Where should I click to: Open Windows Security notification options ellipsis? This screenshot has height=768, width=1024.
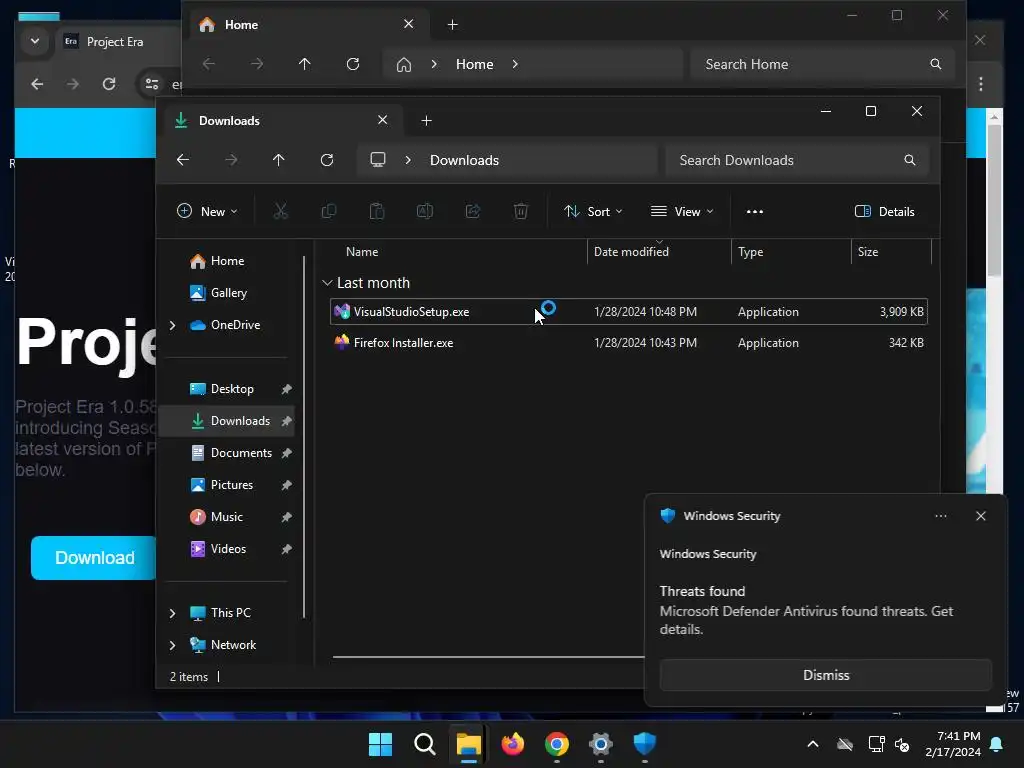(940, 516)
